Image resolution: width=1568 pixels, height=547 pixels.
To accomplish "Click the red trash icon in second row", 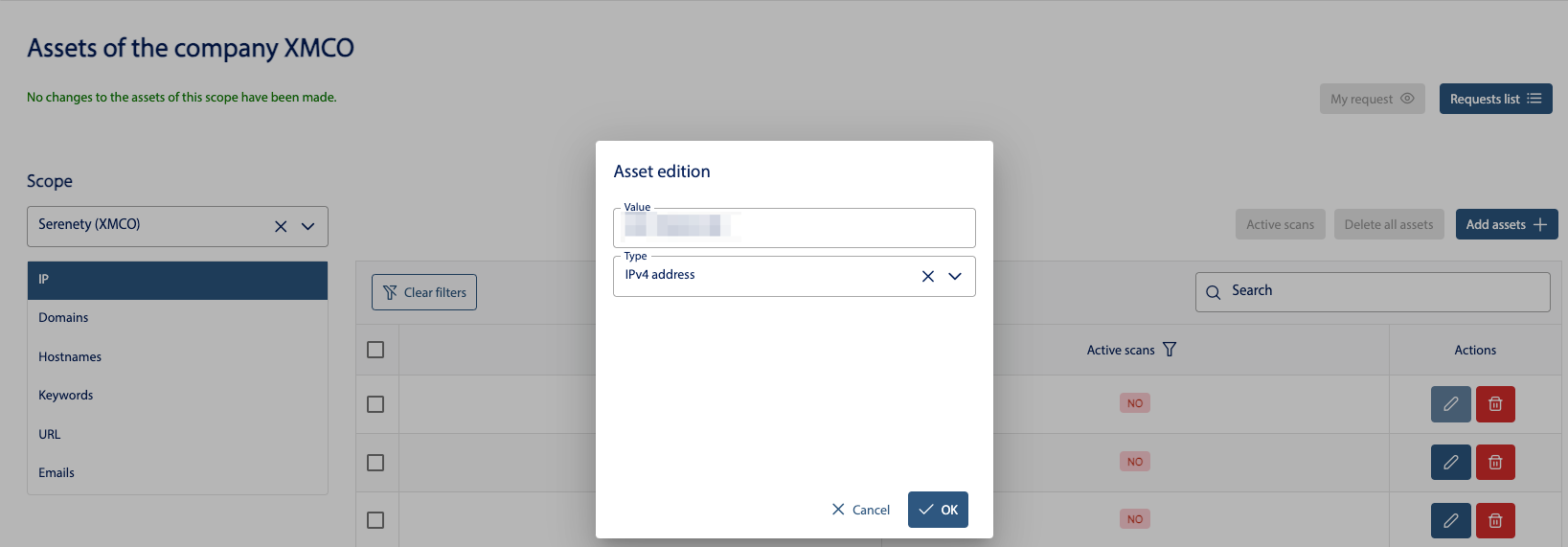I will point(1494,463).
